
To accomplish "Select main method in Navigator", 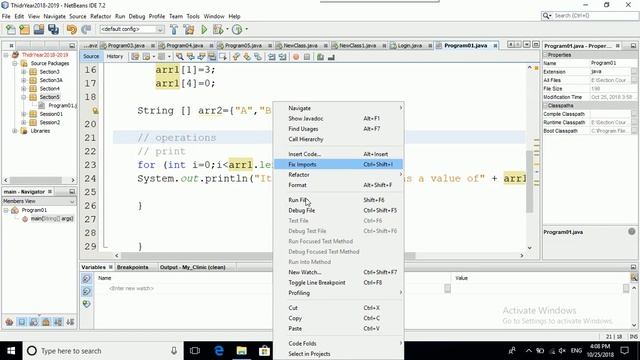I will coord(51,219).
